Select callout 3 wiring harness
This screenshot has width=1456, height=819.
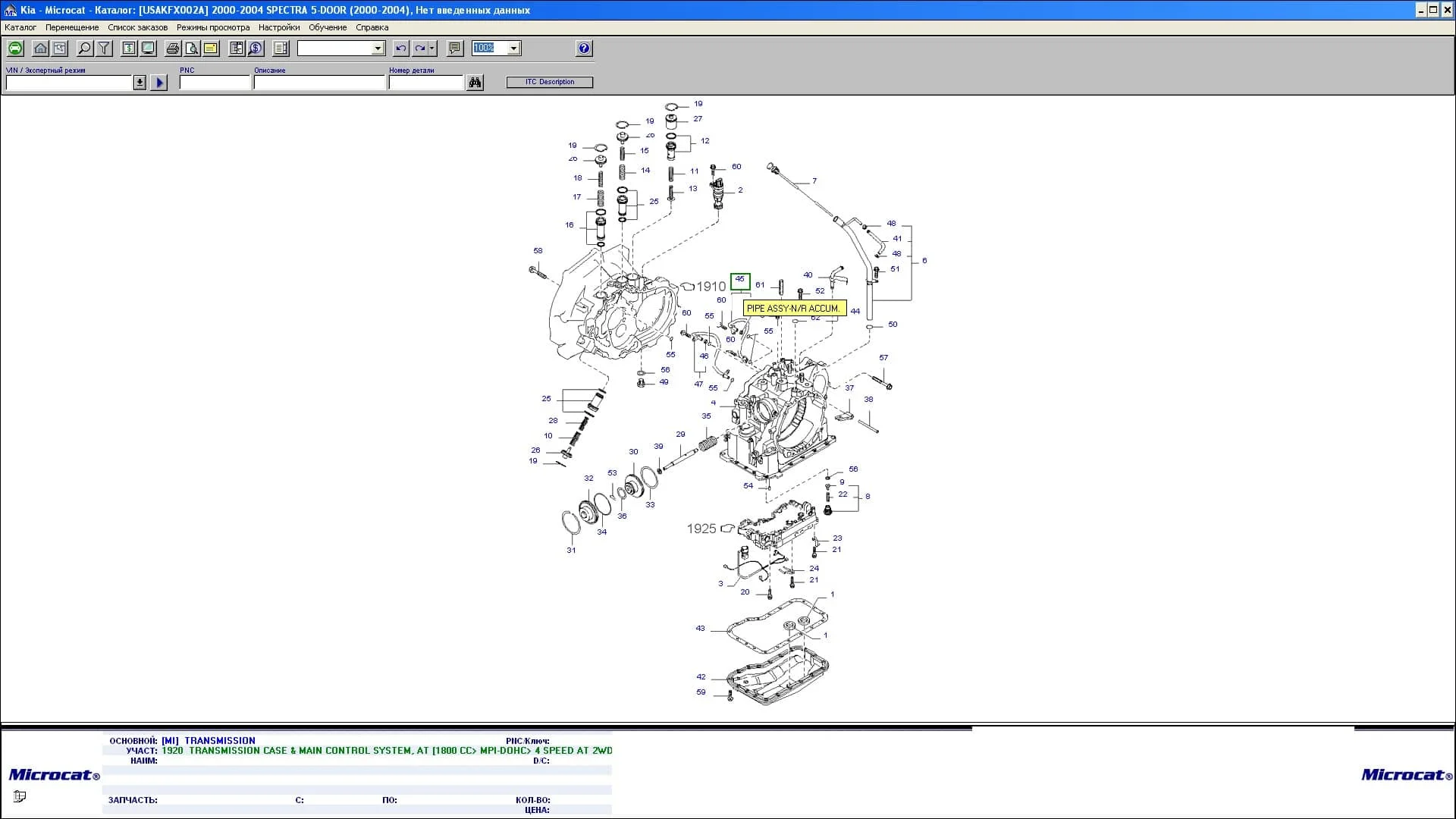[720, 584]
